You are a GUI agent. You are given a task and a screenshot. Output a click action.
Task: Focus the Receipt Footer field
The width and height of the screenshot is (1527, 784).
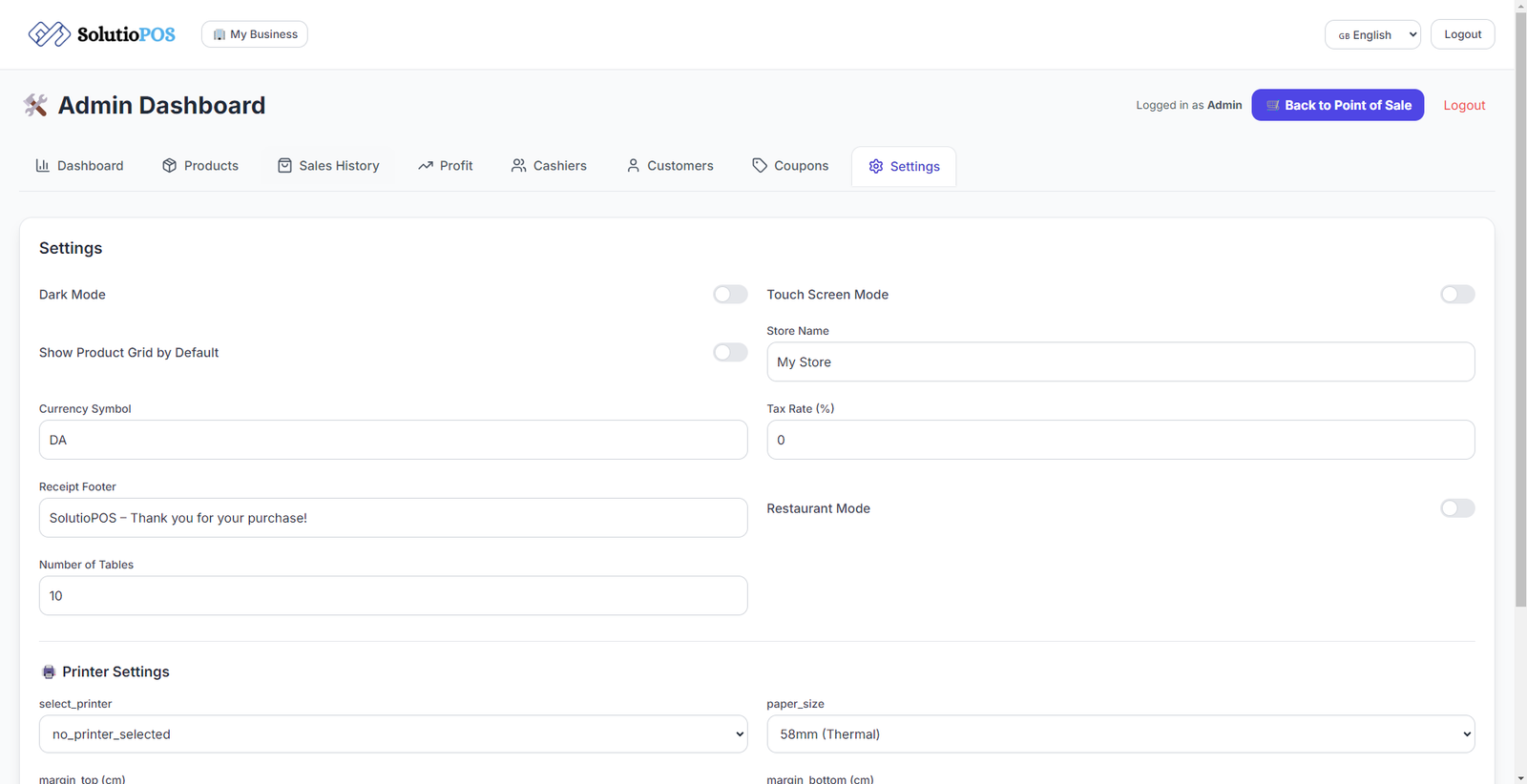click(x=393, y=518)
